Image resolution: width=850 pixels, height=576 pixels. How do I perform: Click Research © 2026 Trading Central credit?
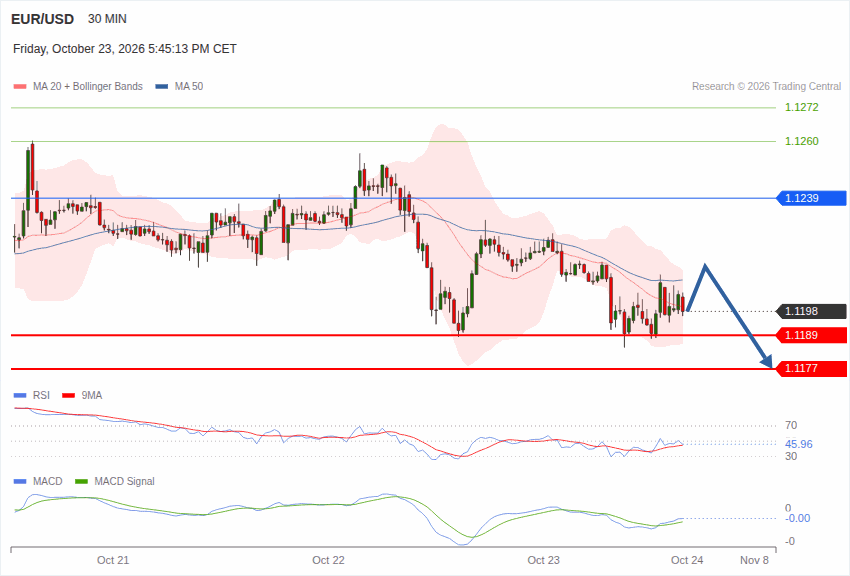[767, 87]
